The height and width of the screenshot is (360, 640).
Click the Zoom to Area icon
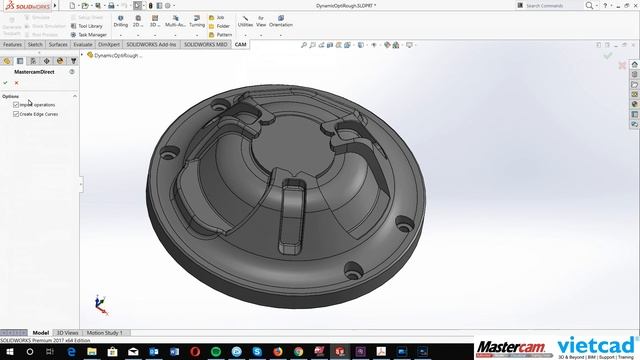tap(312, 45)
